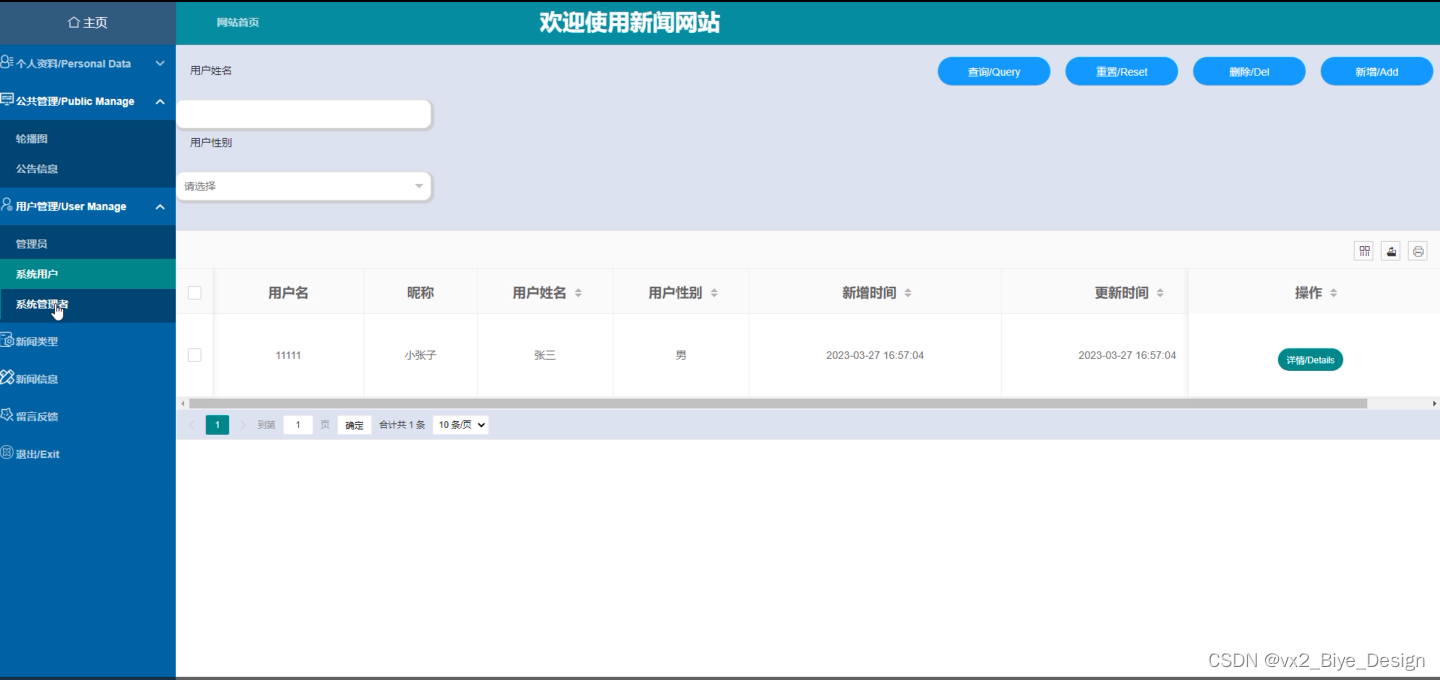Sort by 新增时间 column arrows
Screen dimensions: 1440x680
click(x=908, y=293)
